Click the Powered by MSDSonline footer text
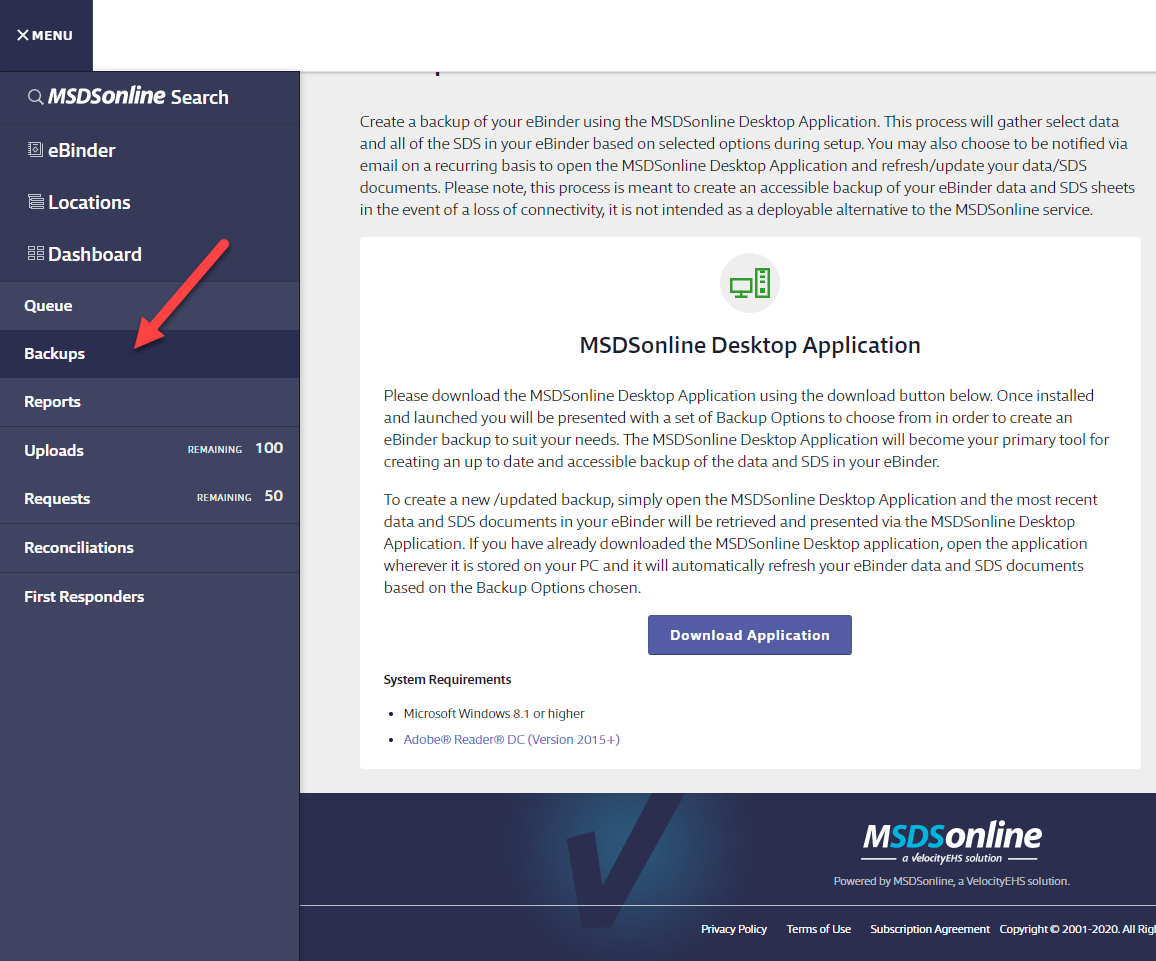This screenshot has height=961, width=1156. point(951,881)
